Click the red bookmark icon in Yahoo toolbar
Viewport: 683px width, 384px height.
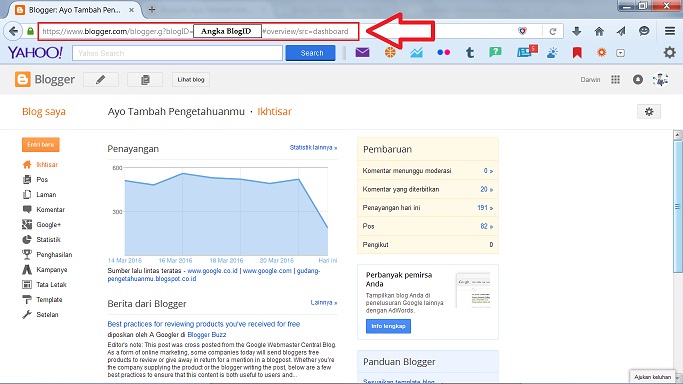click(x=577, y=53)
